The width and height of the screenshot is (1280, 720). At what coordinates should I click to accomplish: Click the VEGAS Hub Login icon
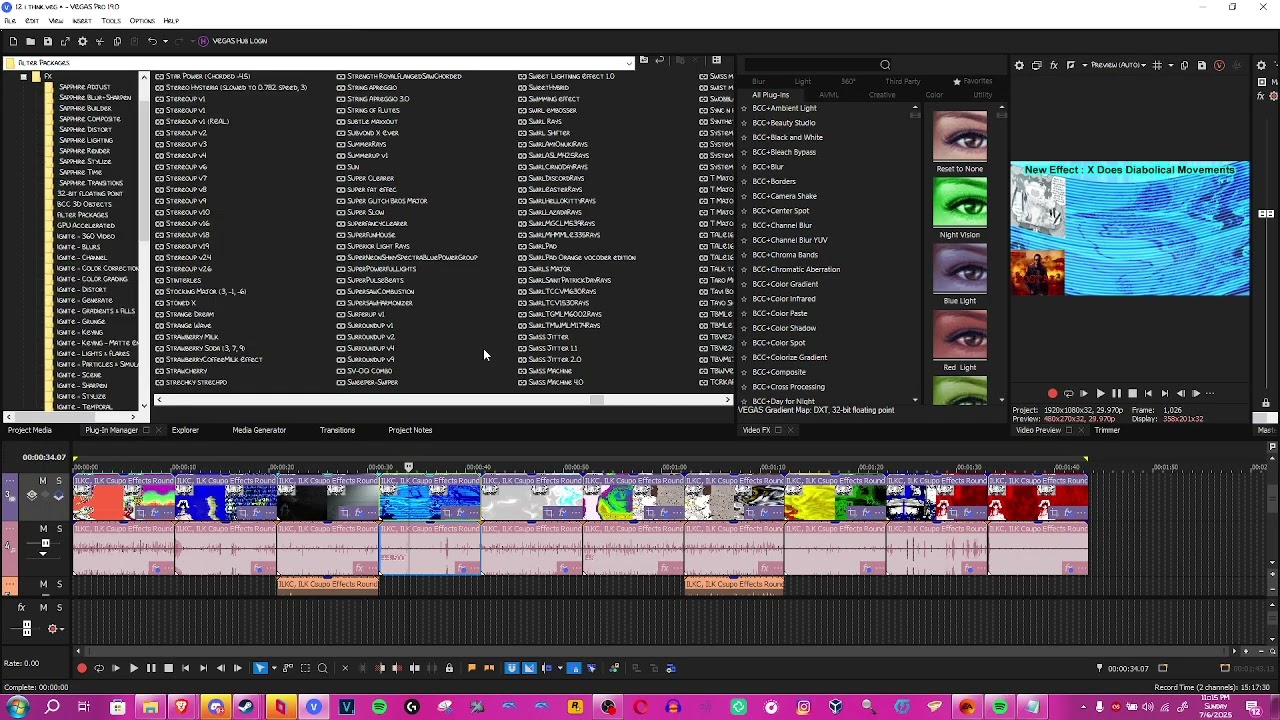[x=203, y=41]
